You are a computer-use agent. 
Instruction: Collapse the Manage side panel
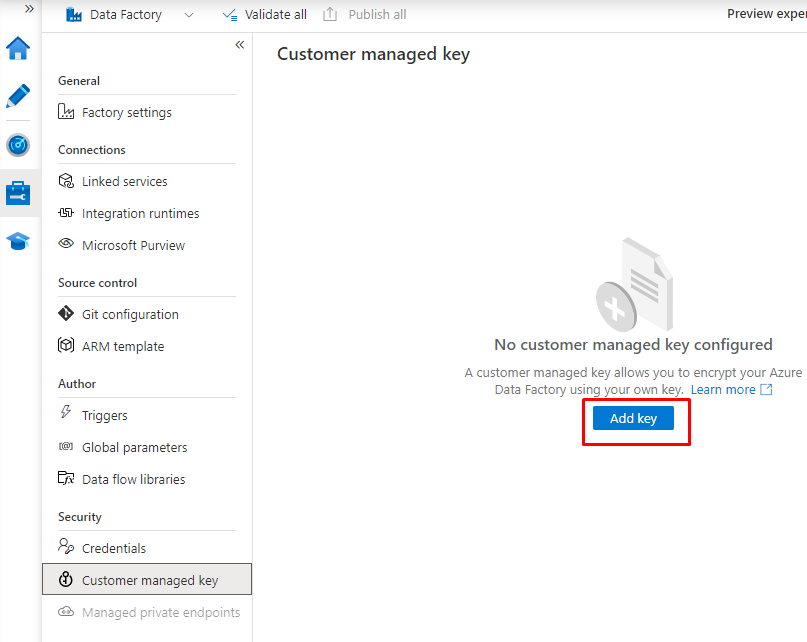pyautogui.click(x=240, y=45)
